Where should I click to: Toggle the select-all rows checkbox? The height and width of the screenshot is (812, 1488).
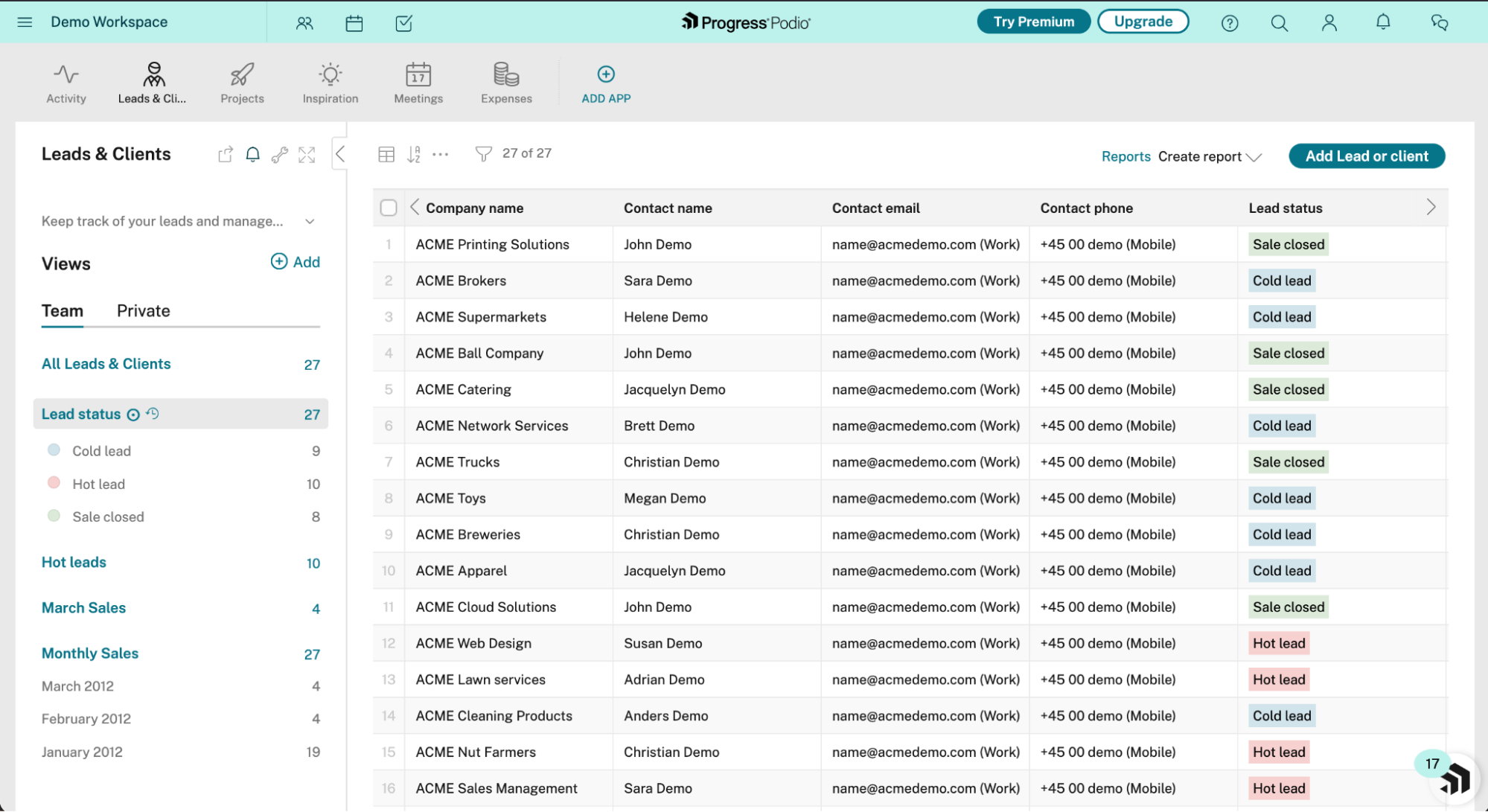(x=389, y=208)
